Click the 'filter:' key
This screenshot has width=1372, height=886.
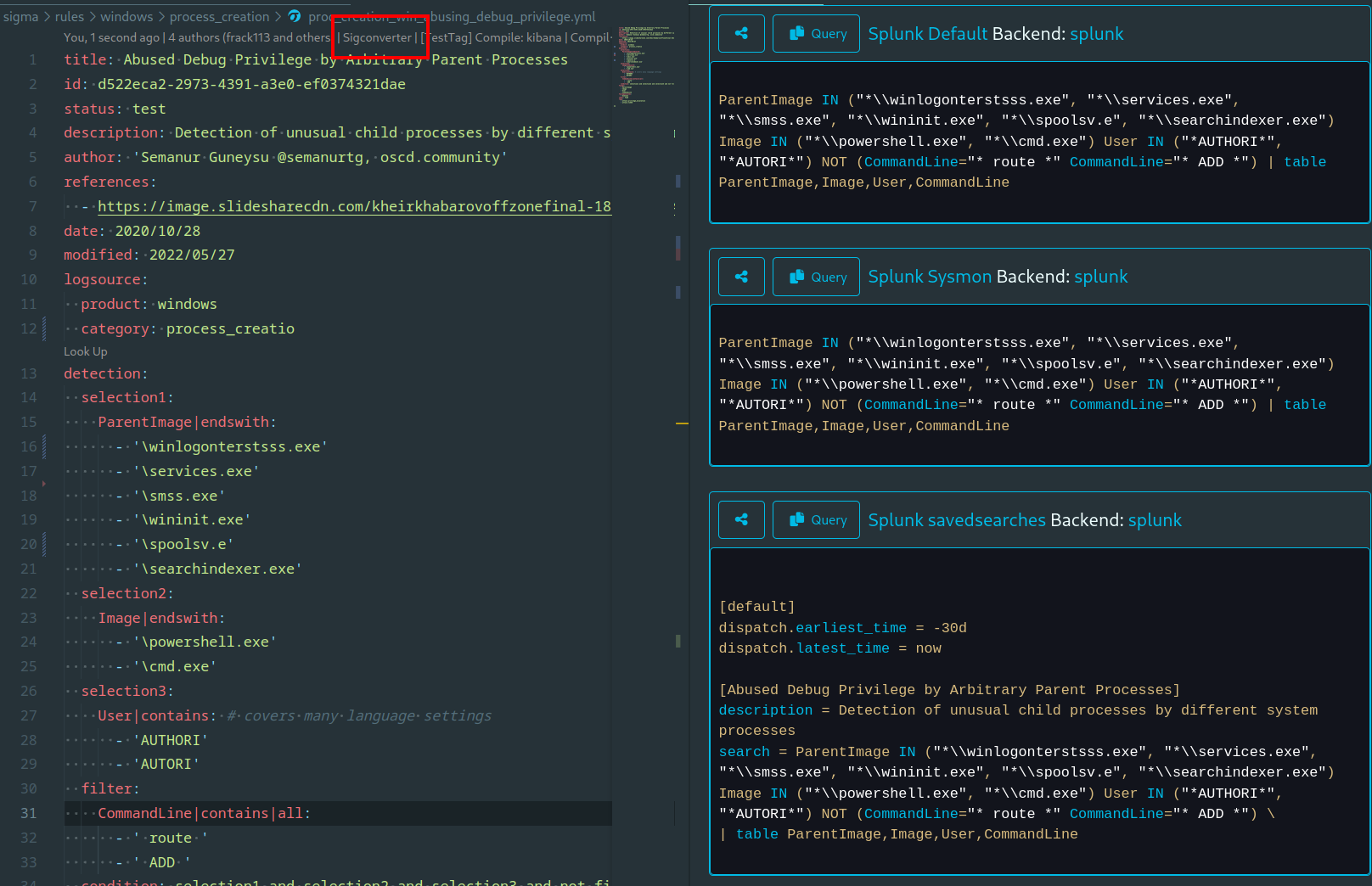[x=110, y=788]
